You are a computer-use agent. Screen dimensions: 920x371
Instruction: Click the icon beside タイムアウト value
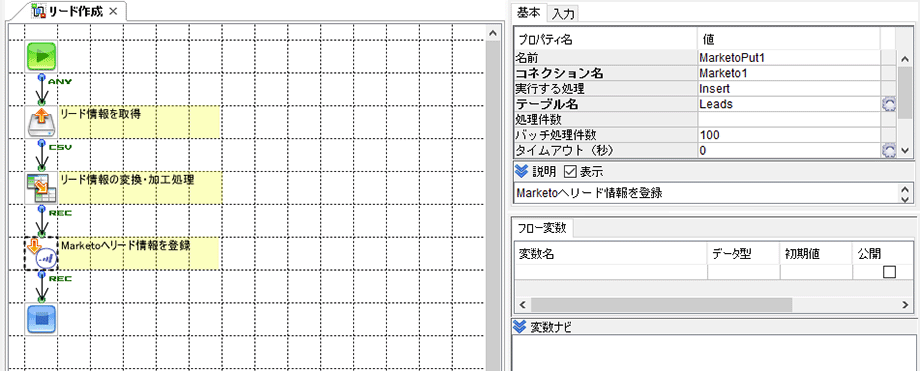888,151
